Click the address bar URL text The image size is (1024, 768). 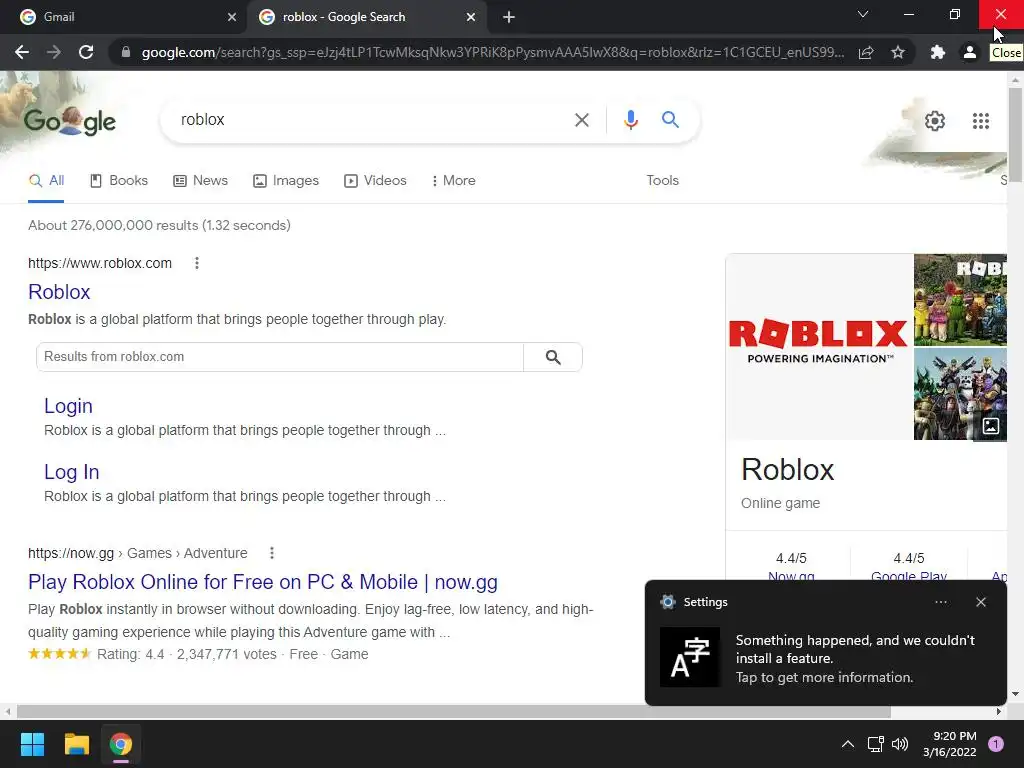tap(493, 52)
